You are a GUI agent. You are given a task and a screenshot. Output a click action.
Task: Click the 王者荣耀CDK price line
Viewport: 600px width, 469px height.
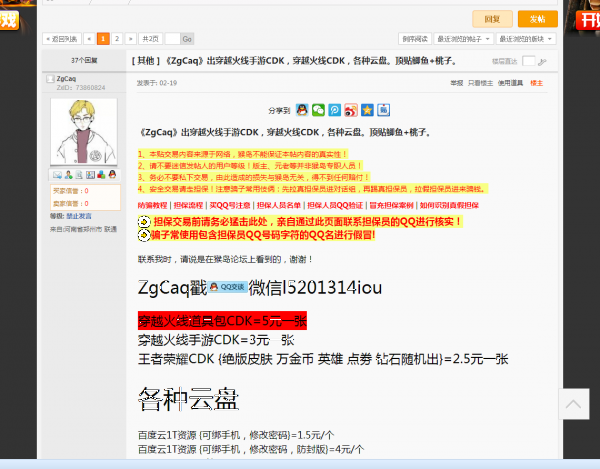point(323,359)
